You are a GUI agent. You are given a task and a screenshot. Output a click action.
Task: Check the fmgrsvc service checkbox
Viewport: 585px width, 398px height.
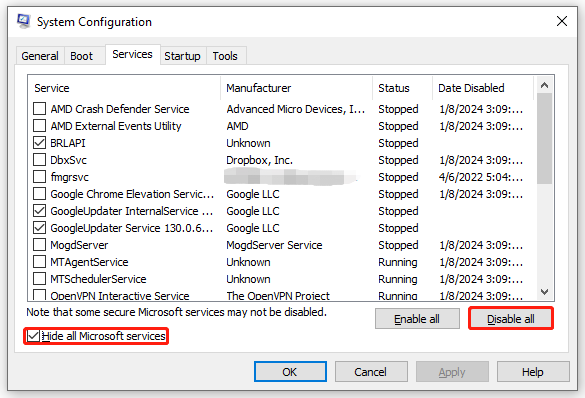[40, 177]
